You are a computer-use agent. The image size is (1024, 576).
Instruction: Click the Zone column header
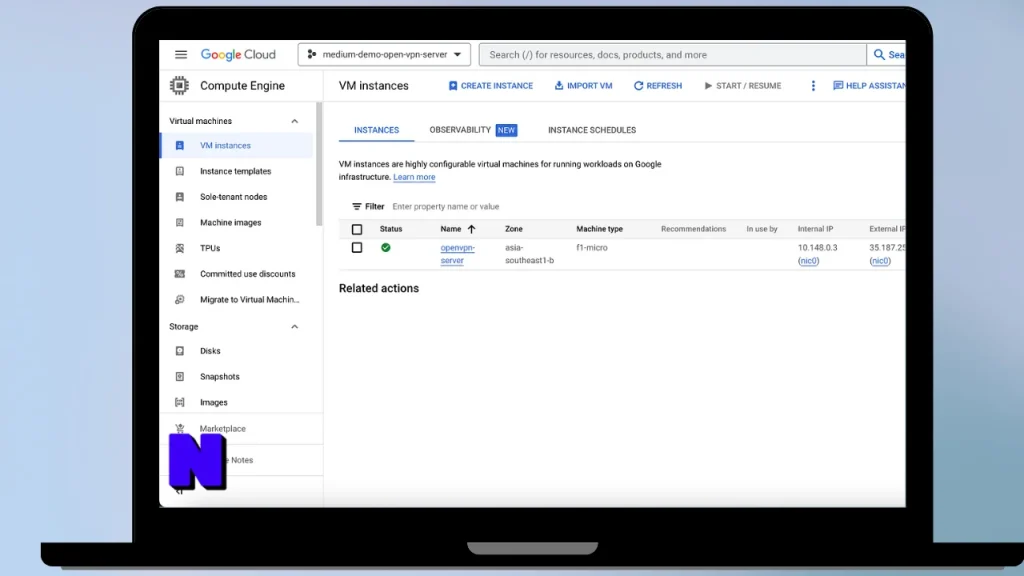pyautogui.click(x=513, y=229)
